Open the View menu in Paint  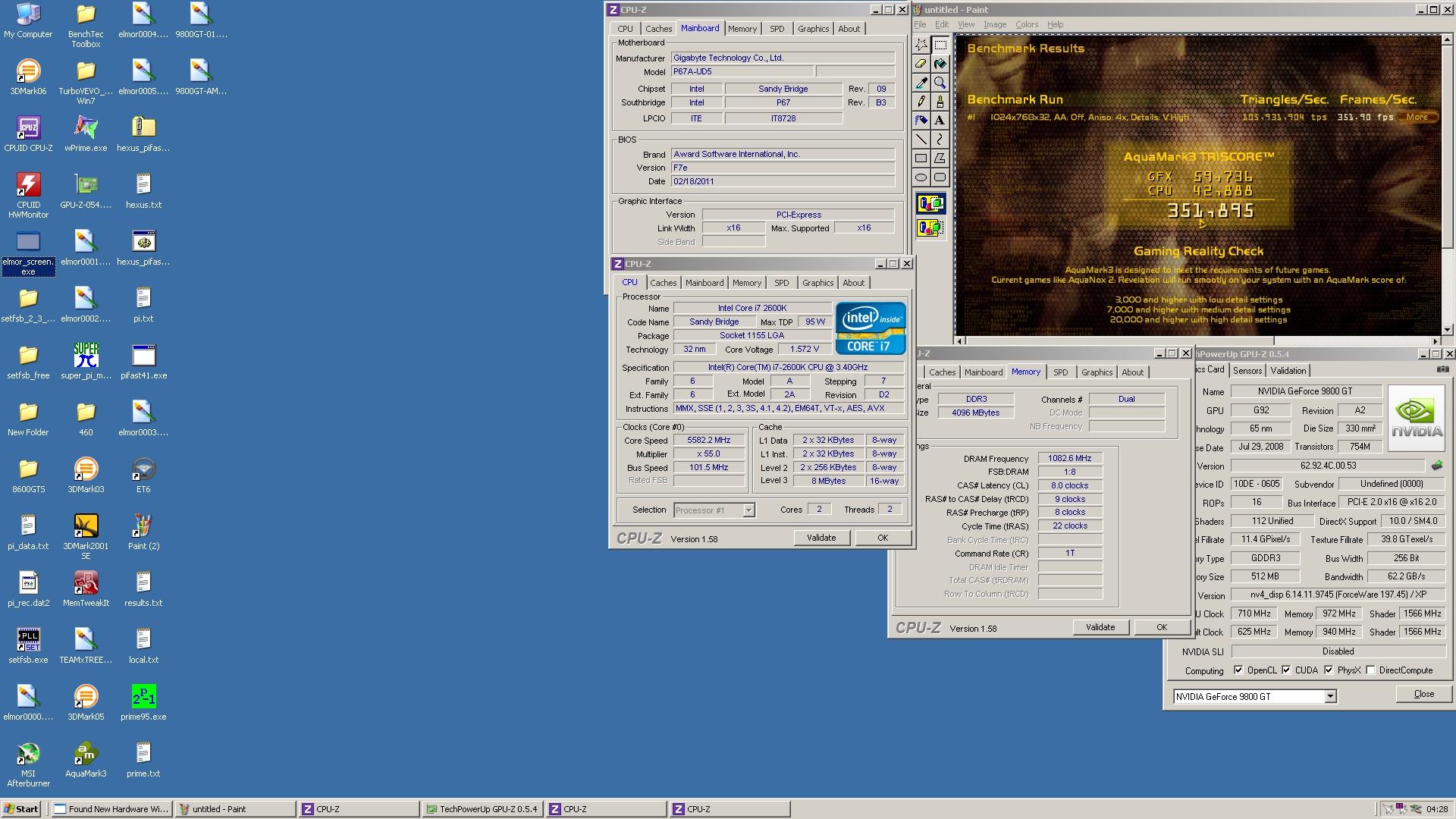(966, 24)
